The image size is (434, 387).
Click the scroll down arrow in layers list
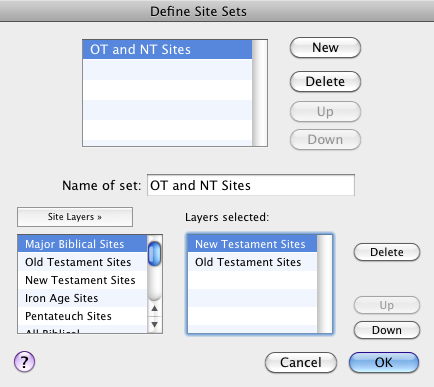[154, 324]
